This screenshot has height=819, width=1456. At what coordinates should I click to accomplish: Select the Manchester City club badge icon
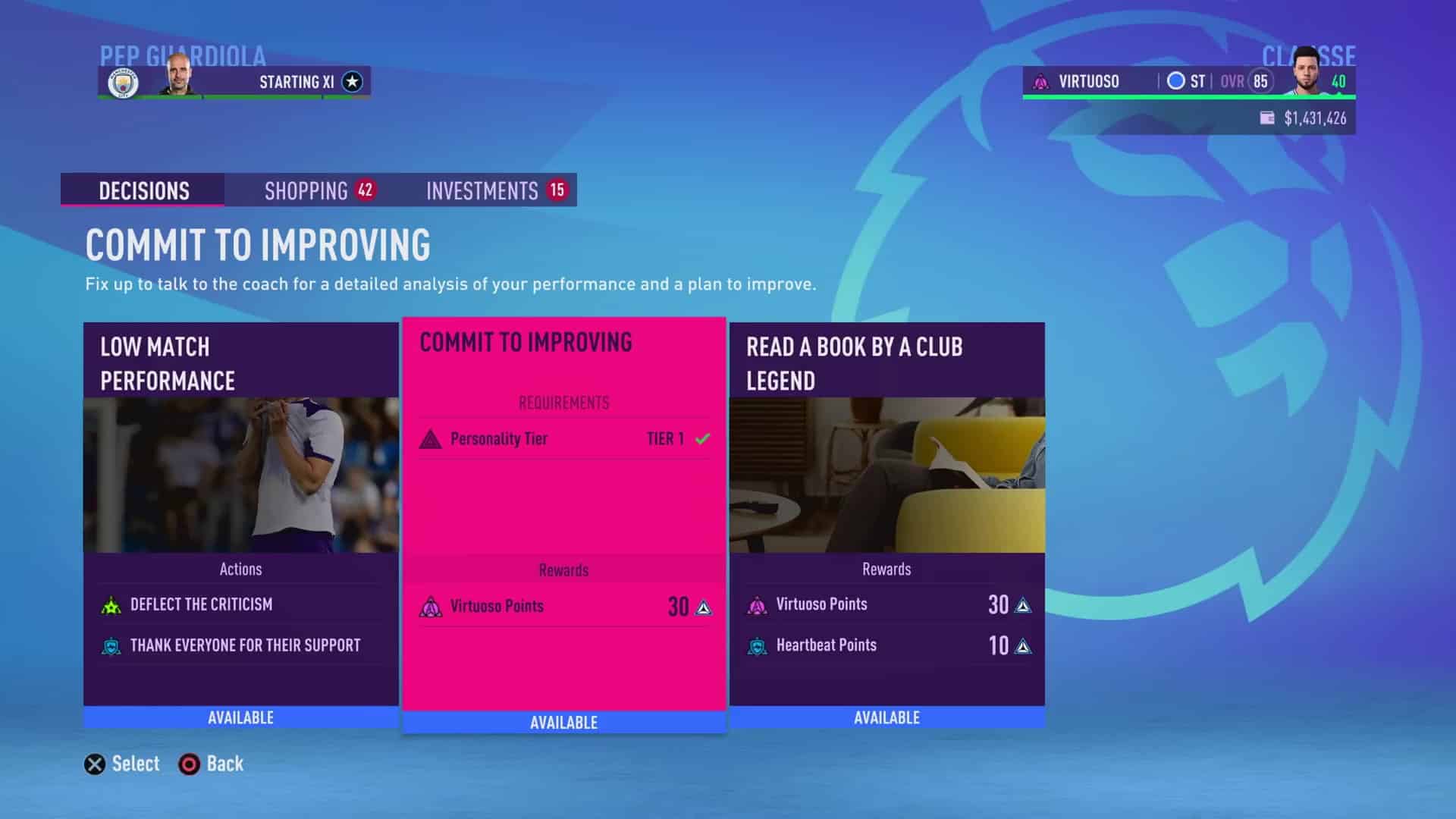point(120,82)
